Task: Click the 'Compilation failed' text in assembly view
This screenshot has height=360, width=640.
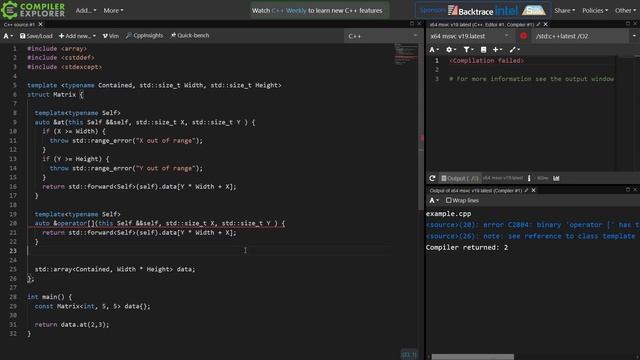Action: (487, 61)
